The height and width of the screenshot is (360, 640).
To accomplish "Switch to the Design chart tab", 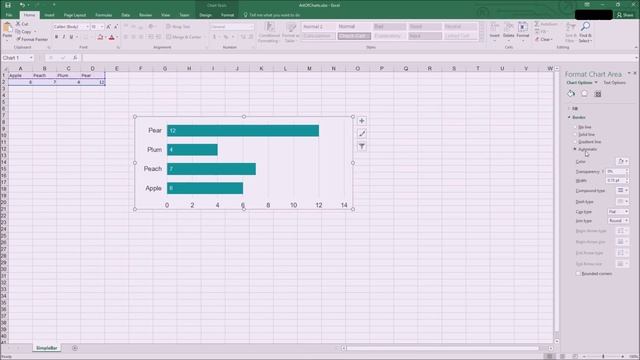I will [x=205, y=15].
